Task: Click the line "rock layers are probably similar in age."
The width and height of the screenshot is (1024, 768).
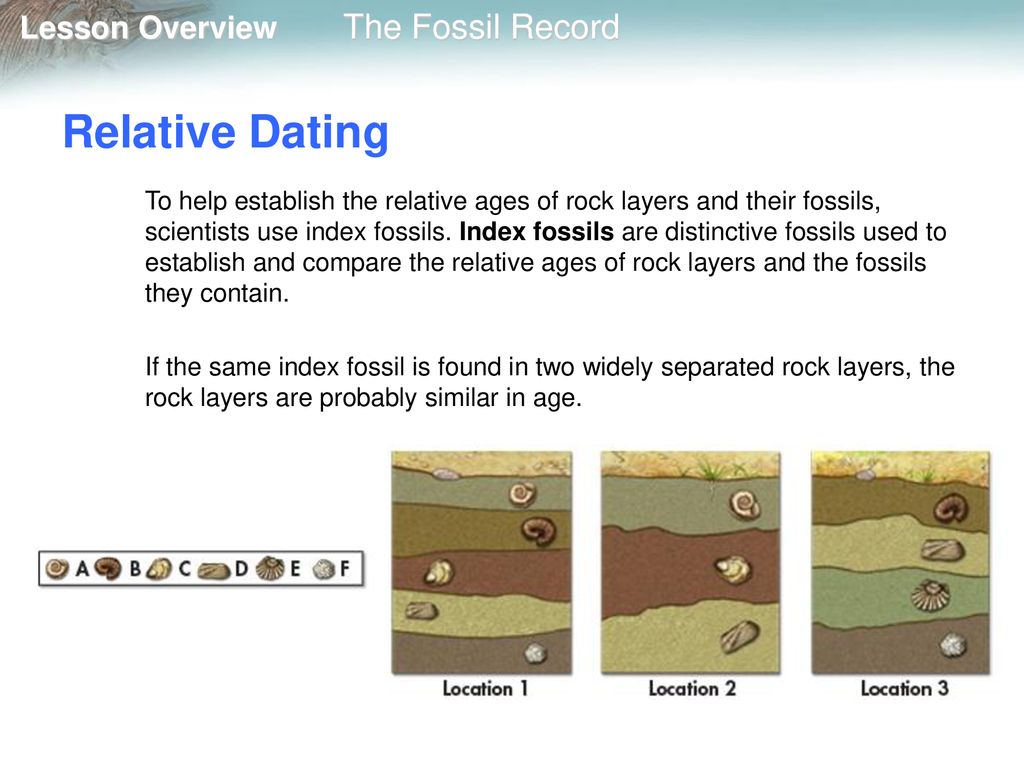Action: 363,398
